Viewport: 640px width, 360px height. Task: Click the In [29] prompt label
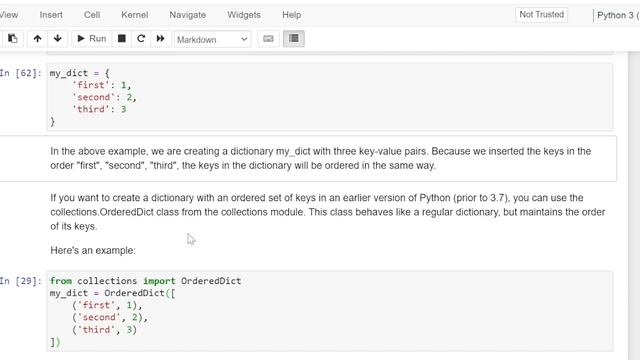(x=21, y=281)
